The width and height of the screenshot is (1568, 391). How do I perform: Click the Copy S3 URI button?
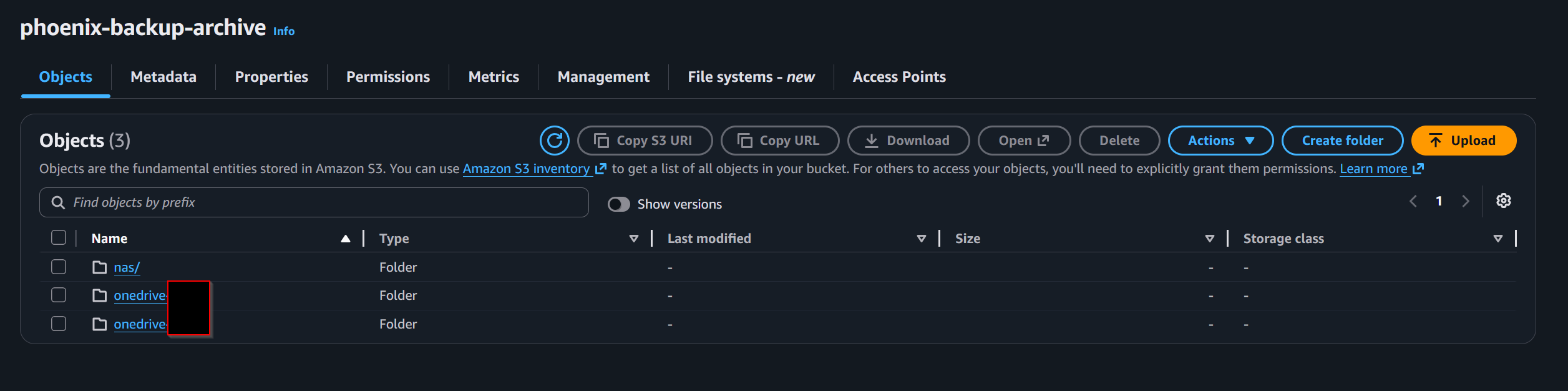645,141
